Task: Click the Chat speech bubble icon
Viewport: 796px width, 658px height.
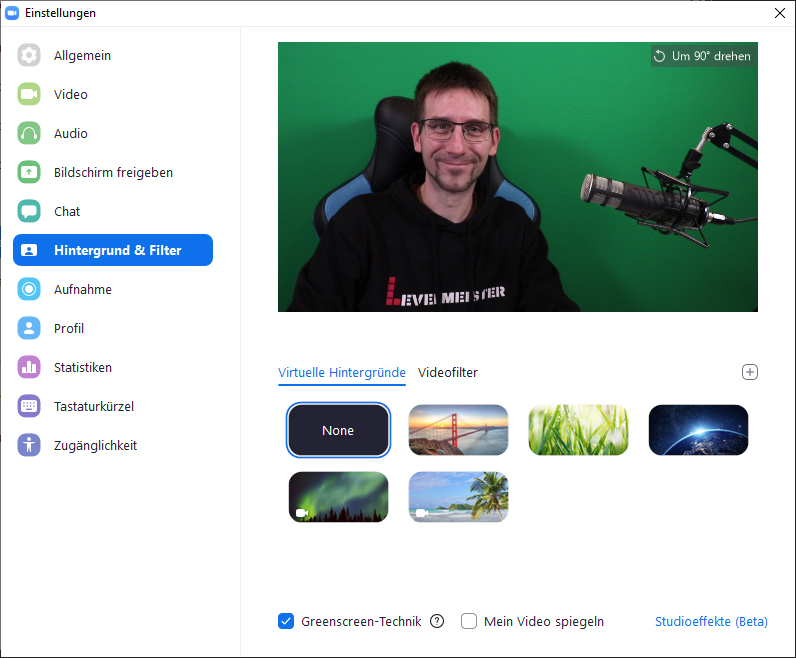Action: (29, 212)
